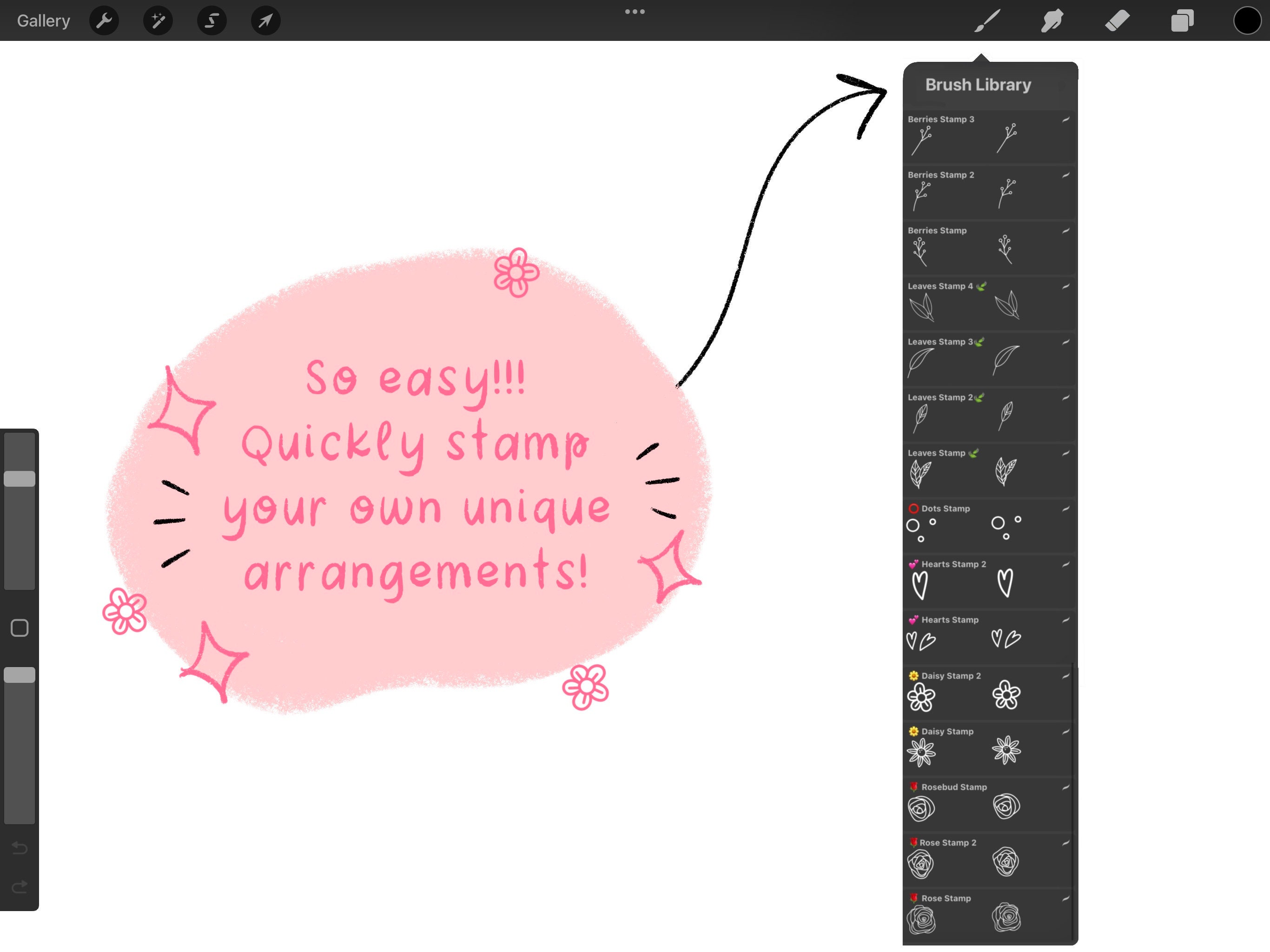Choose the Leaves Stamp 2 brush
The width and height of the screenshot is (1270, 952).
(989, 415)
